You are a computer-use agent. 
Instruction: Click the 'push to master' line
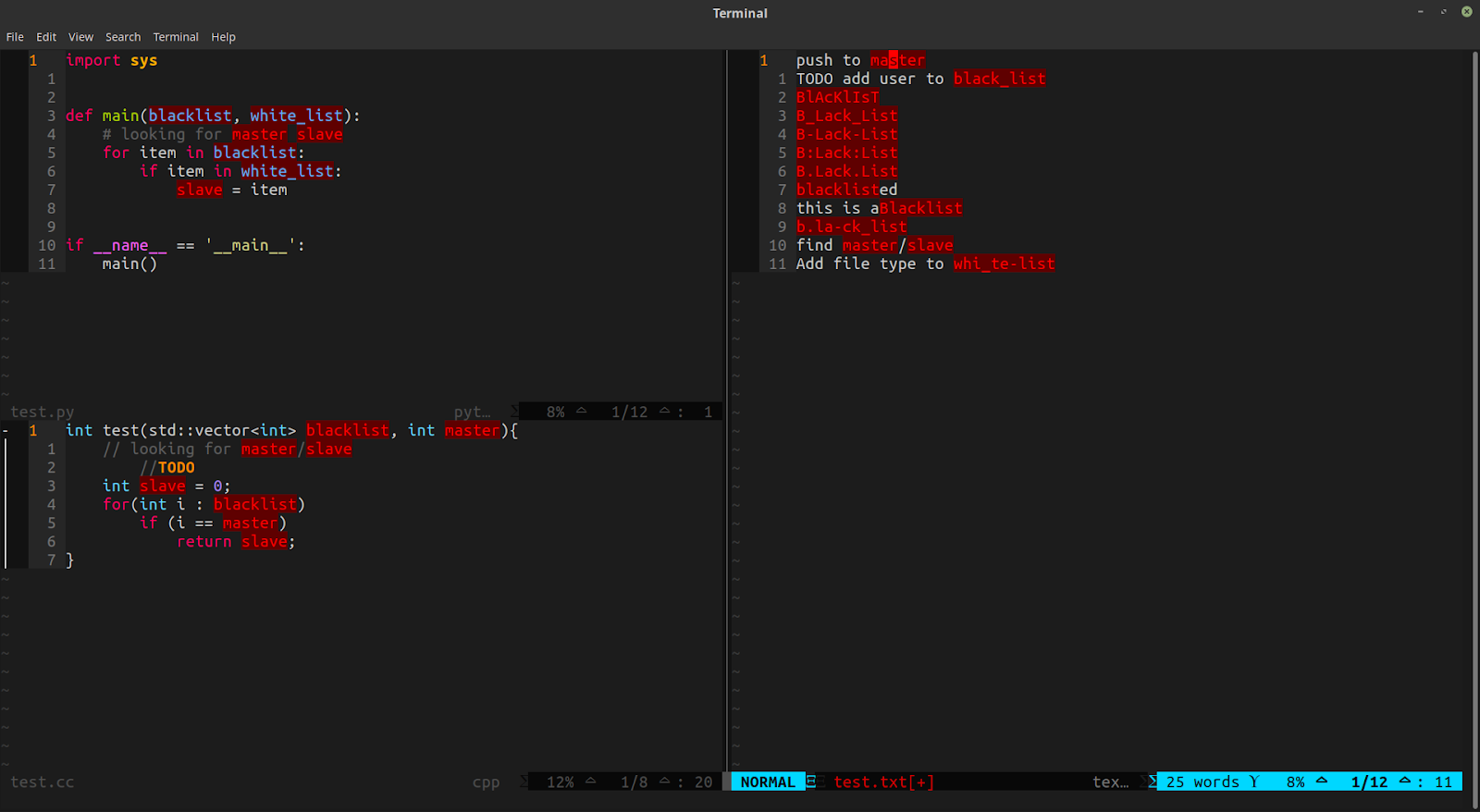point(861,60)
